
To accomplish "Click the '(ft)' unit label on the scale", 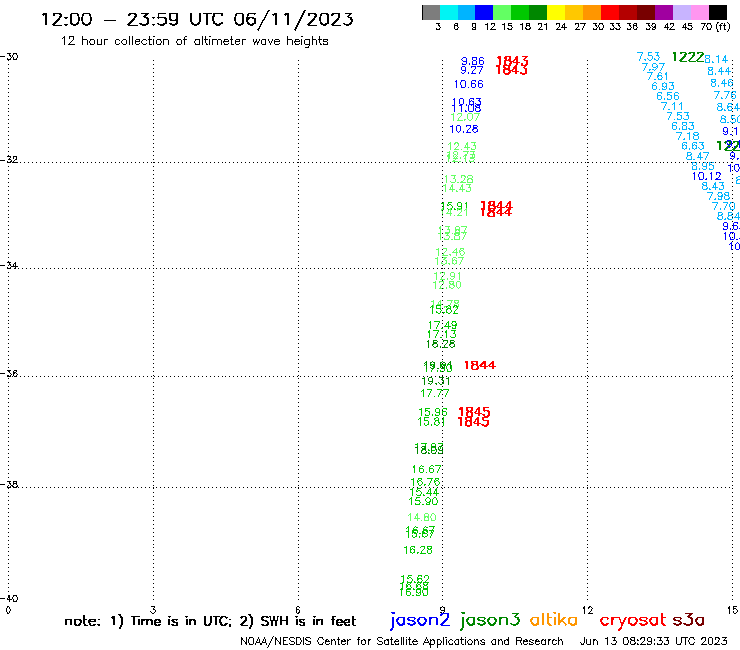I will pos(723,26).
